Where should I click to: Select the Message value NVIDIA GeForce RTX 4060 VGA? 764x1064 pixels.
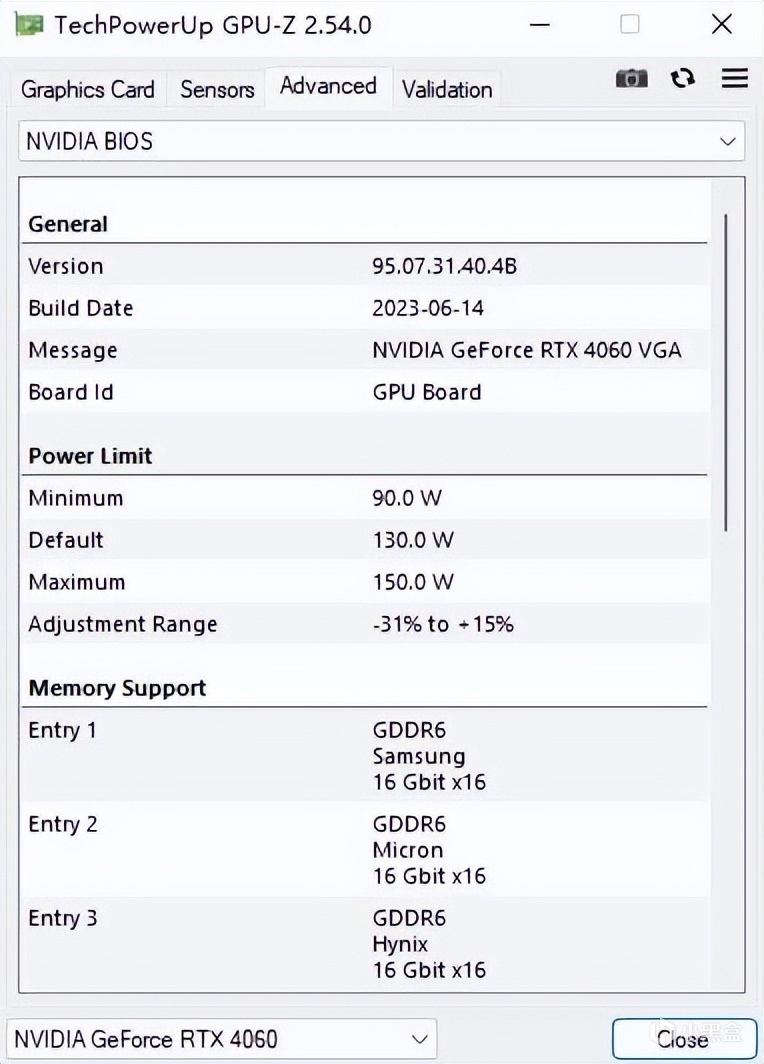[527, 350]
